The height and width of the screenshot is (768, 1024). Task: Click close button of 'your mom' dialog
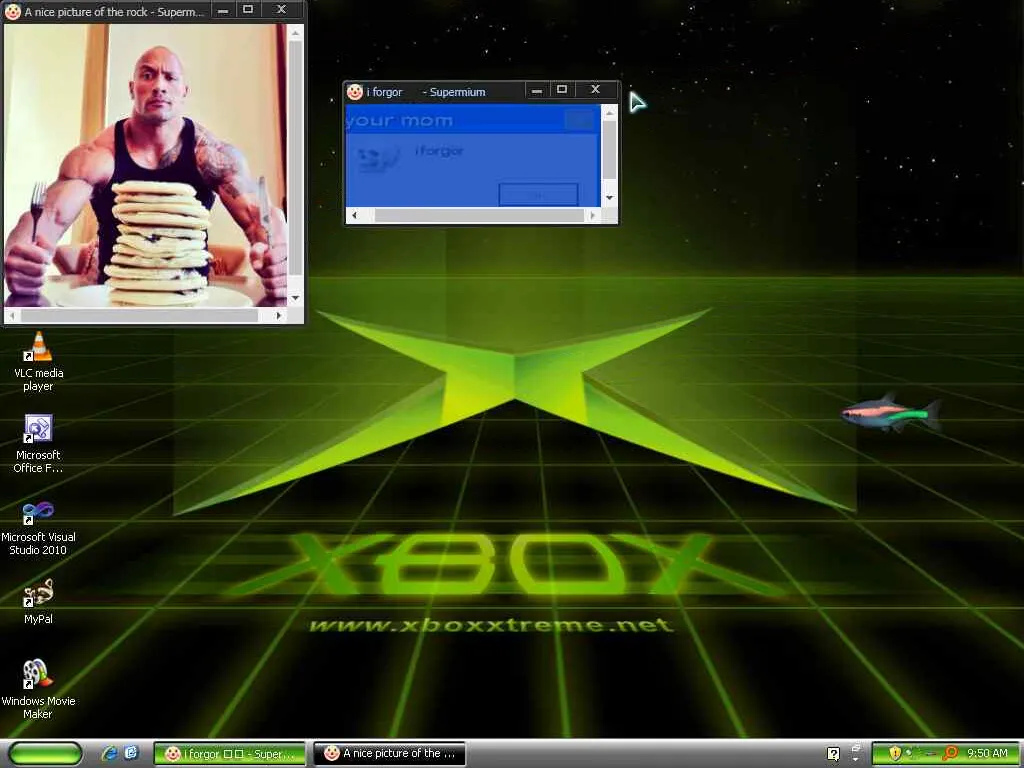579,120
